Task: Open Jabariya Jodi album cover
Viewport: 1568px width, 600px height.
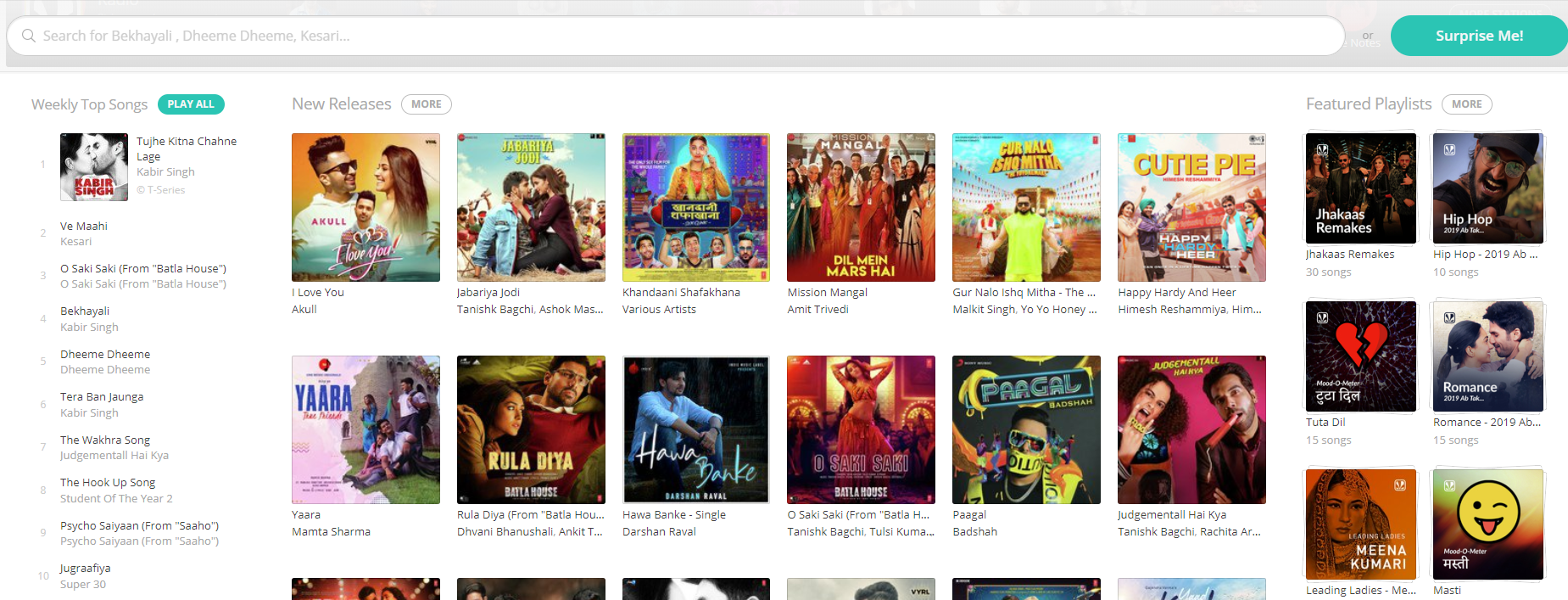Action: (531, 207)
